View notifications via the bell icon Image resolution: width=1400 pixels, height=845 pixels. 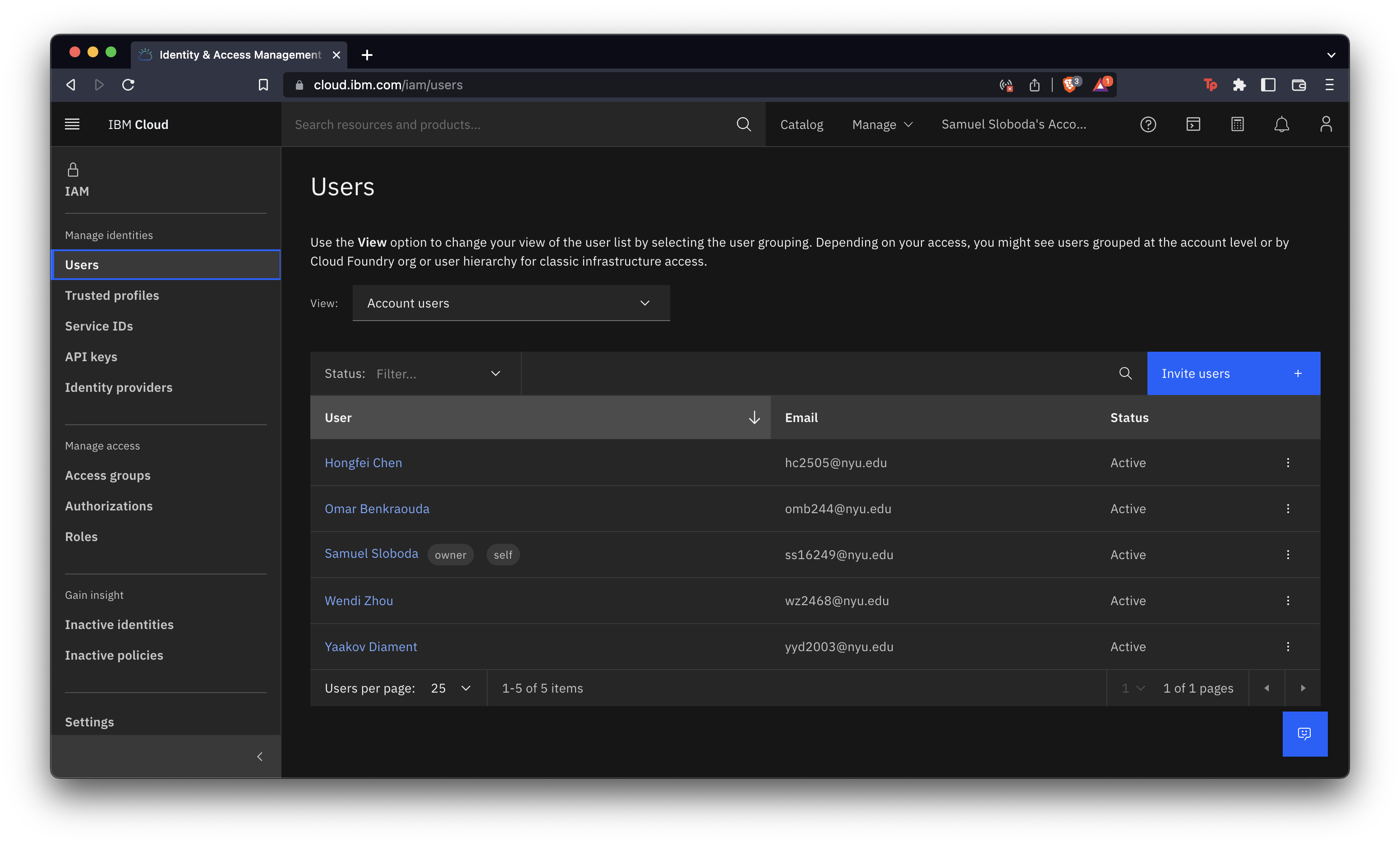coord(1282,124)
